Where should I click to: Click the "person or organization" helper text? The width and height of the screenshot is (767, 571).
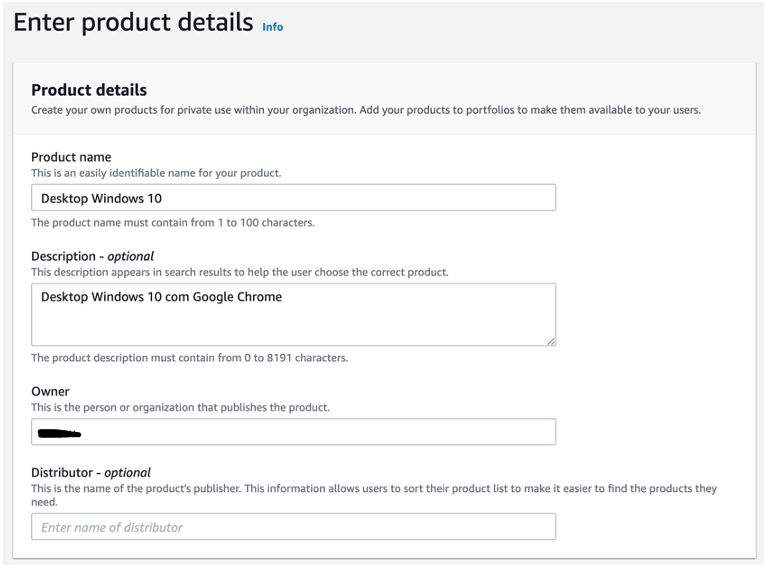[x=180, y=407]
